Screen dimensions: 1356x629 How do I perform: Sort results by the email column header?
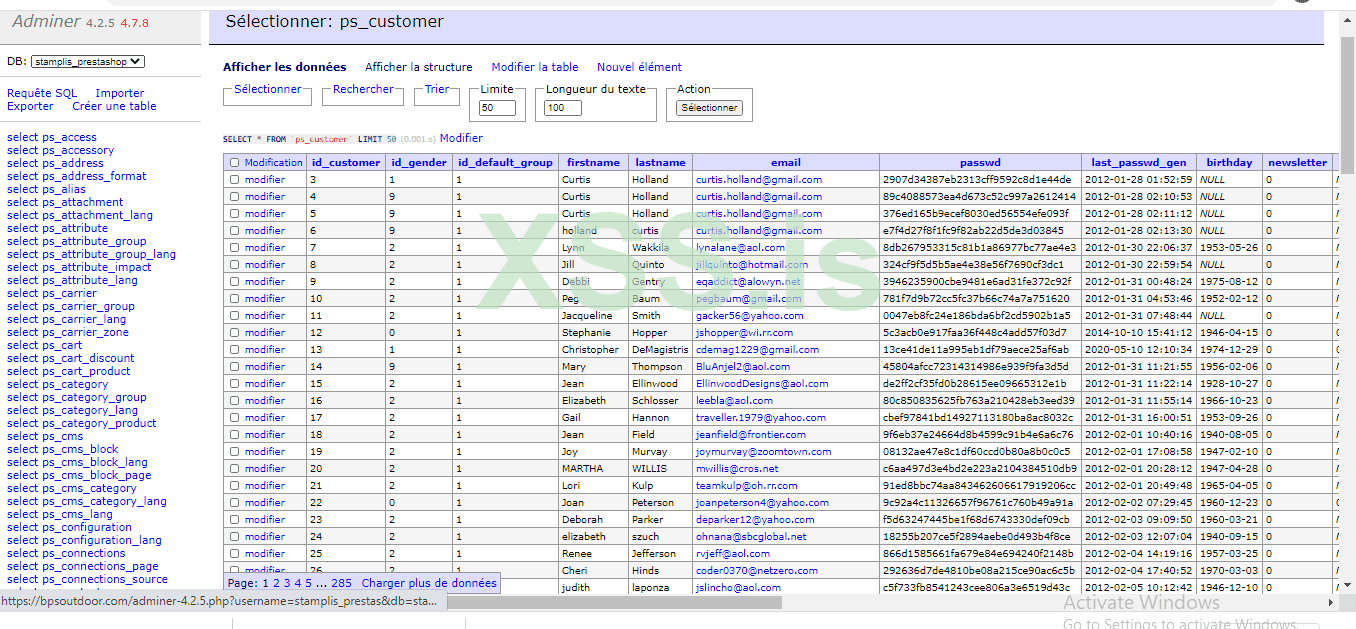[785, 162]
